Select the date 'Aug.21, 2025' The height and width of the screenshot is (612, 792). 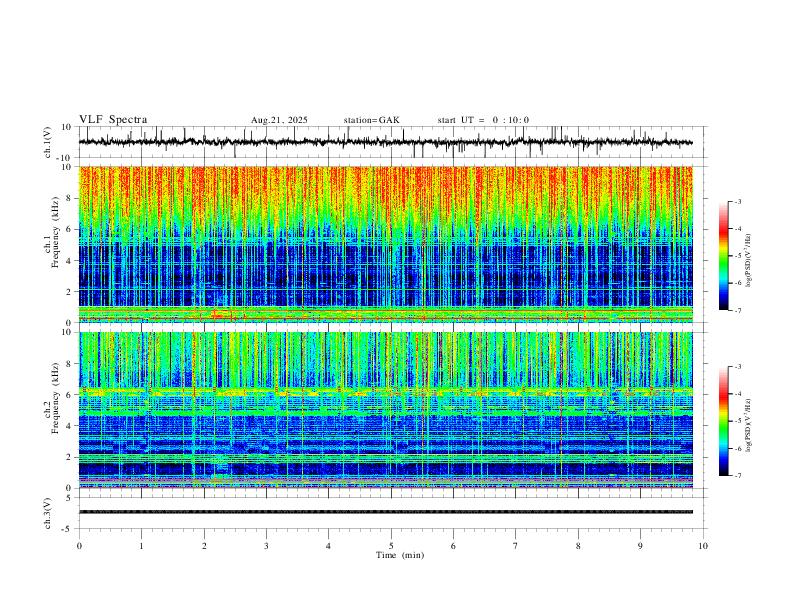[279, 120]
